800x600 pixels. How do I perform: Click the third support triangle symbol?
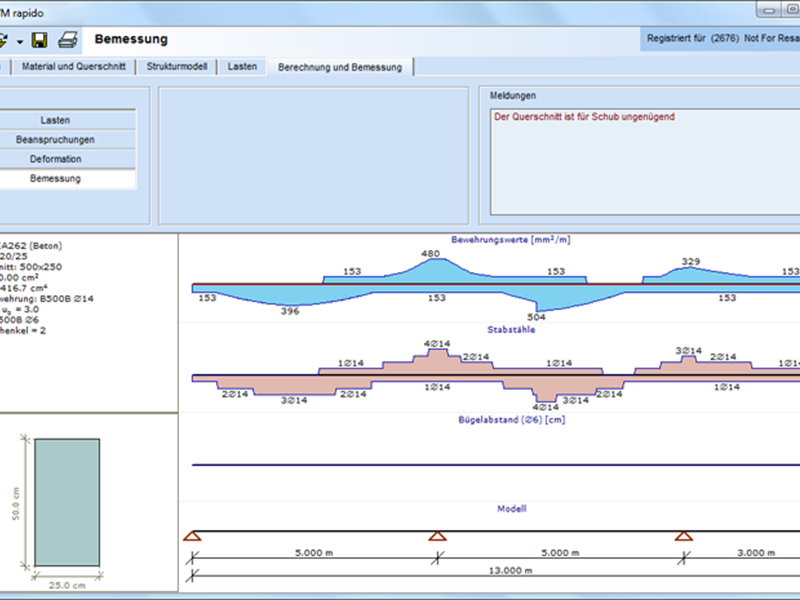(x=683, y=537)
